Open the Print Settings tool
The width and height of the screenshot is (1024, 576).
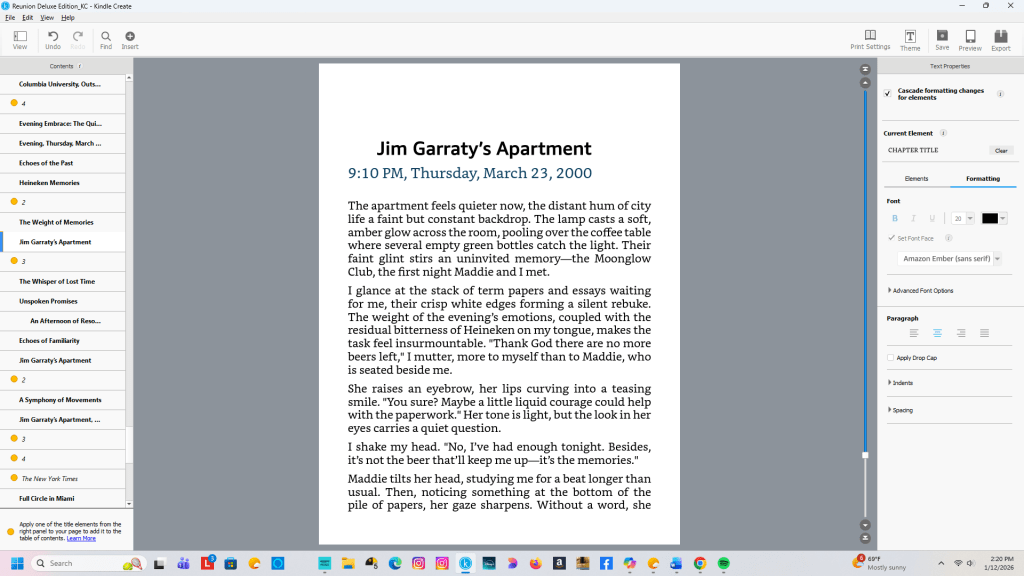[x=870, y=39]
